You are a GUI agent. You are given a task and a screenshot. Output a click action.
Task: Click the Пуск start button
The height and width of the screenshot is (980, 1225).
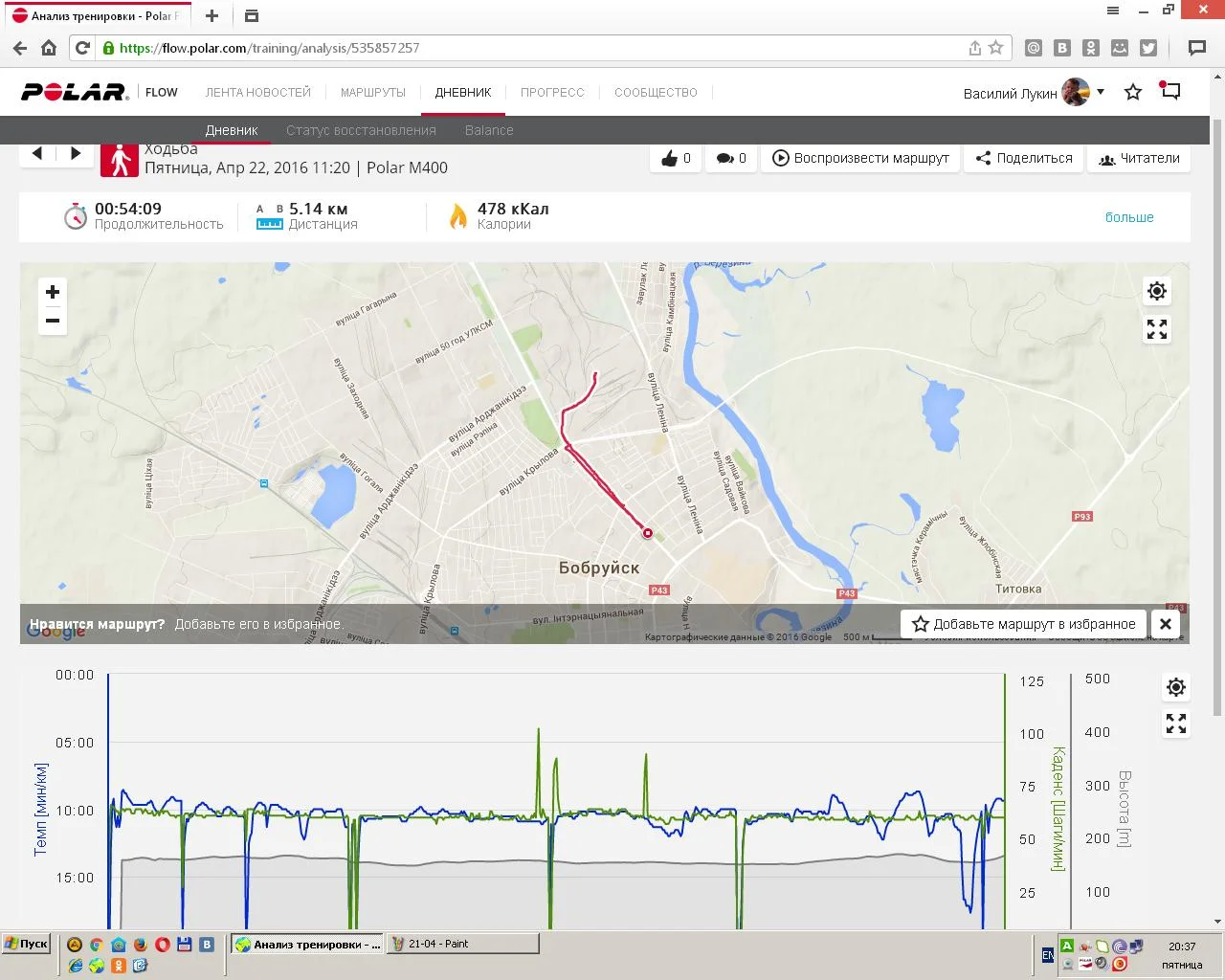point(26,944)
